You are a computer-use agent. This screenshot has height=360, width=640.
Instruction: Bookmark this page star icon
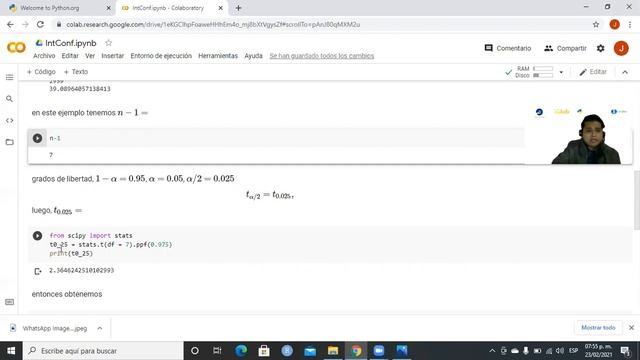point(596,24)
